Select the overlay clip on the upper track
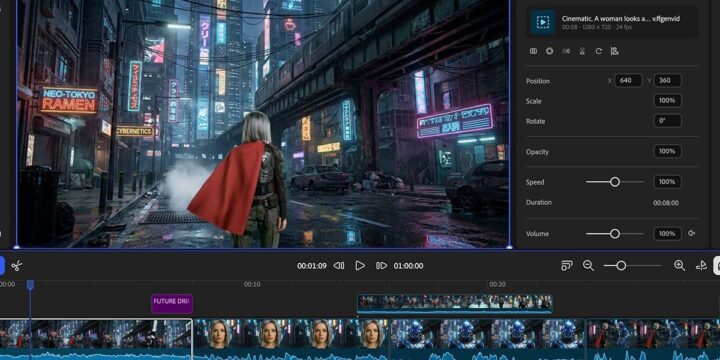This screenshot has width=720, height=360. coord(455,304)
